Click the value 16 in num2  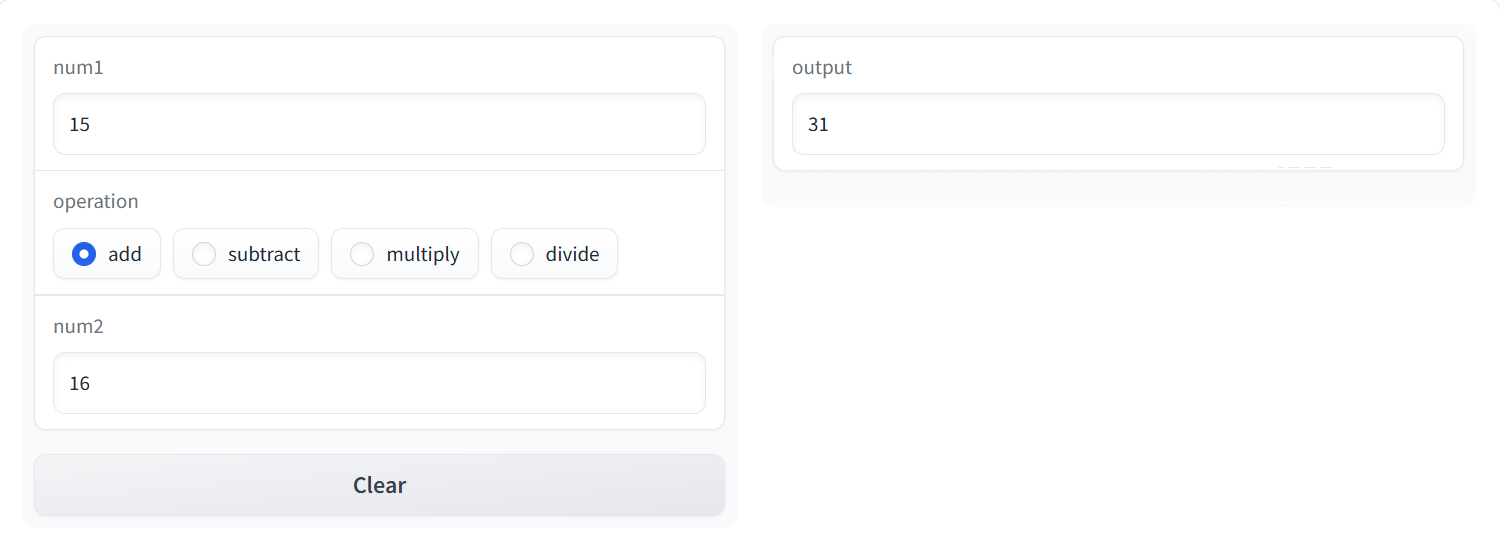point(80,384)
